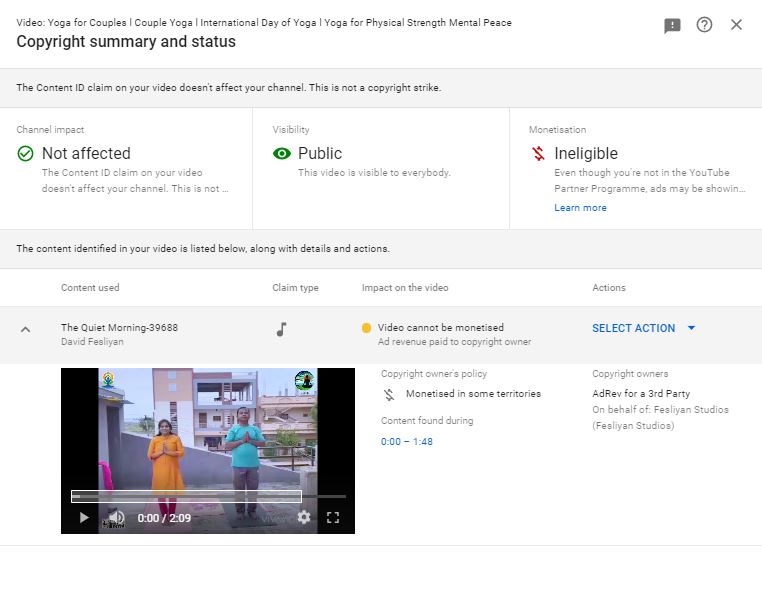The height and width of the screenshot is (593, 762).
Task: Click the 'Ineligible' monetisation heading
Action: pyautogui.click(x=586, y=154)
